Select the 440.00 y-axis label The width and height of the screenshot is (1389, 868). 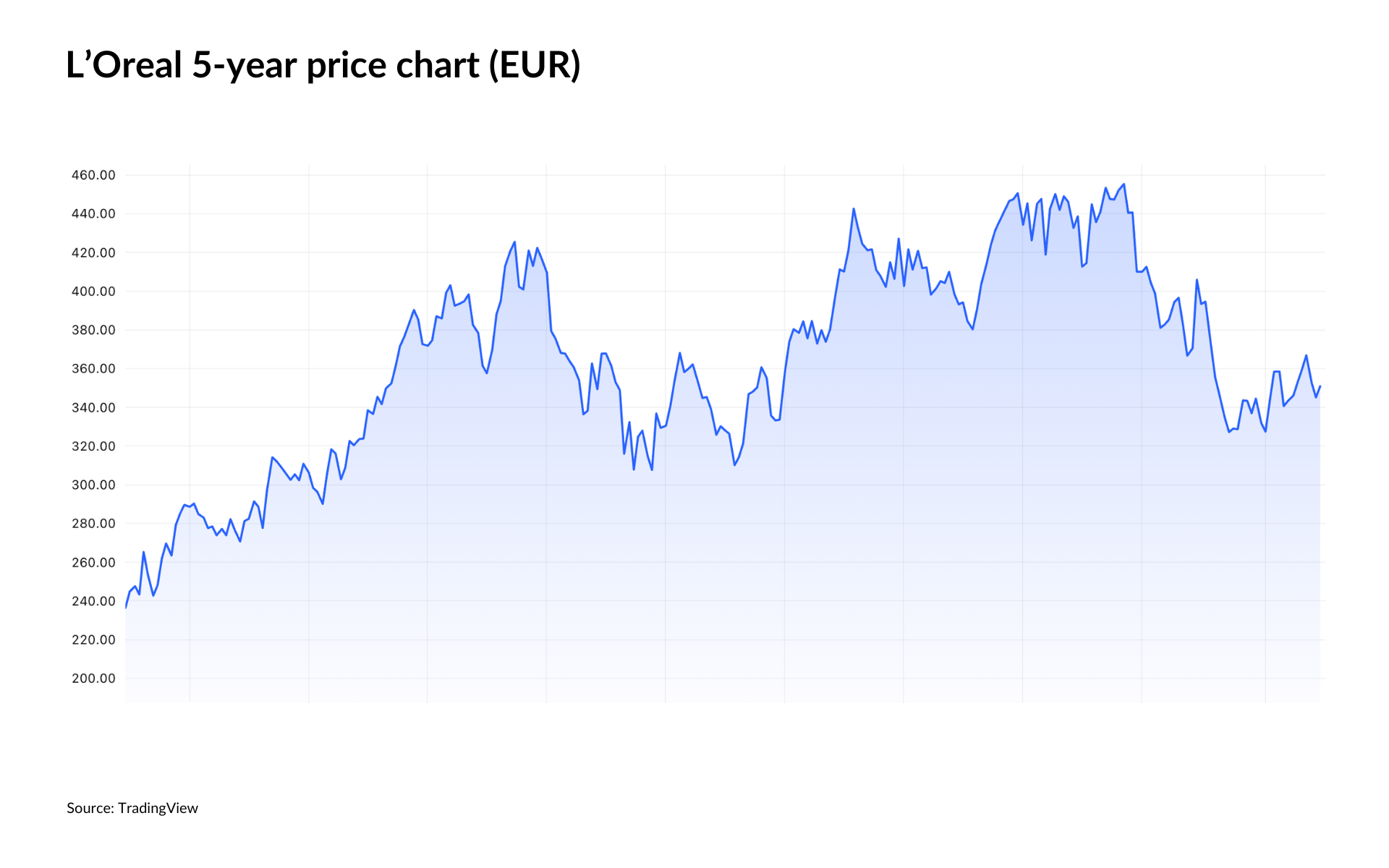click(x=93, y=213)
